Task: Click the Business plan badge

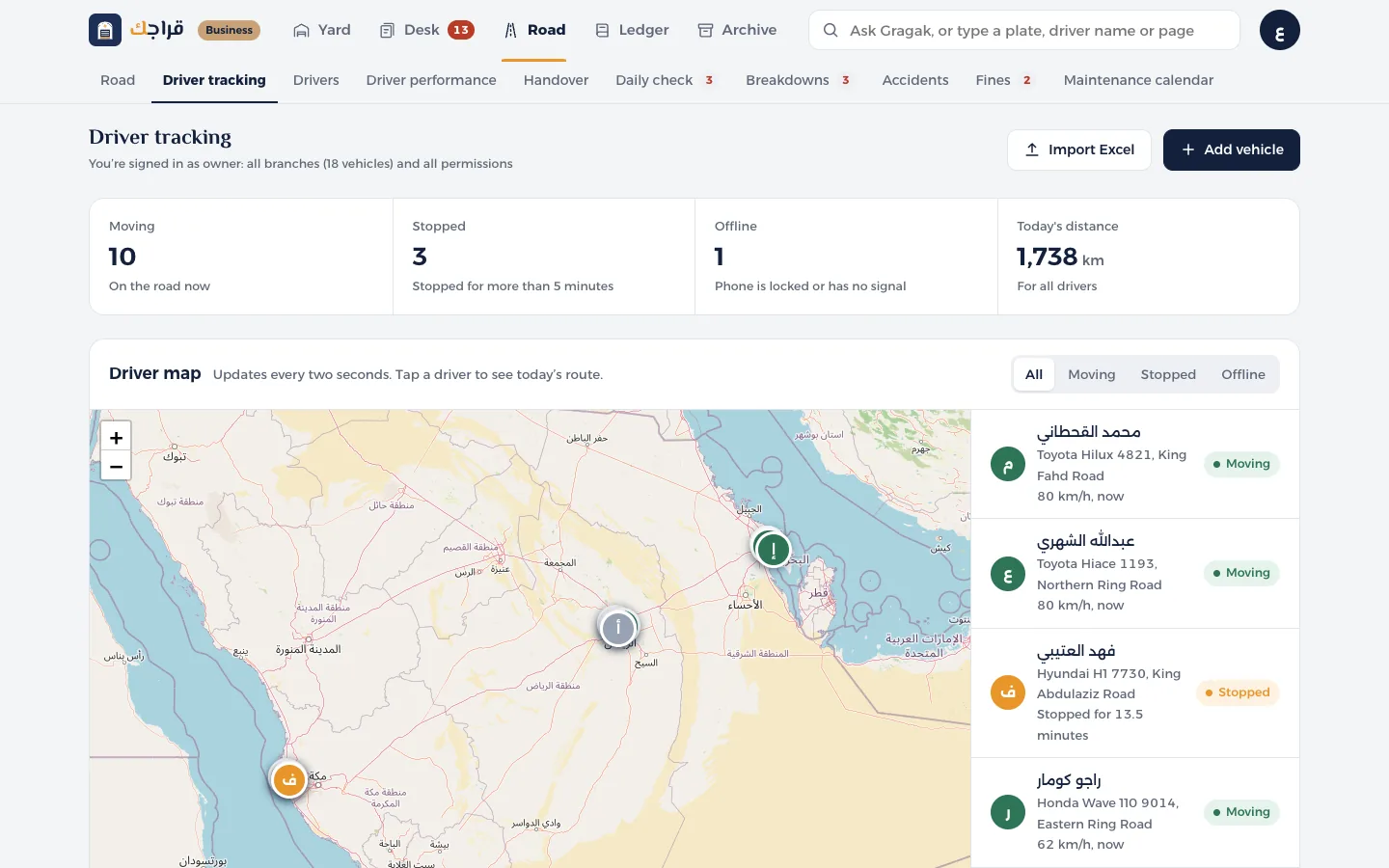Action: 230,30
